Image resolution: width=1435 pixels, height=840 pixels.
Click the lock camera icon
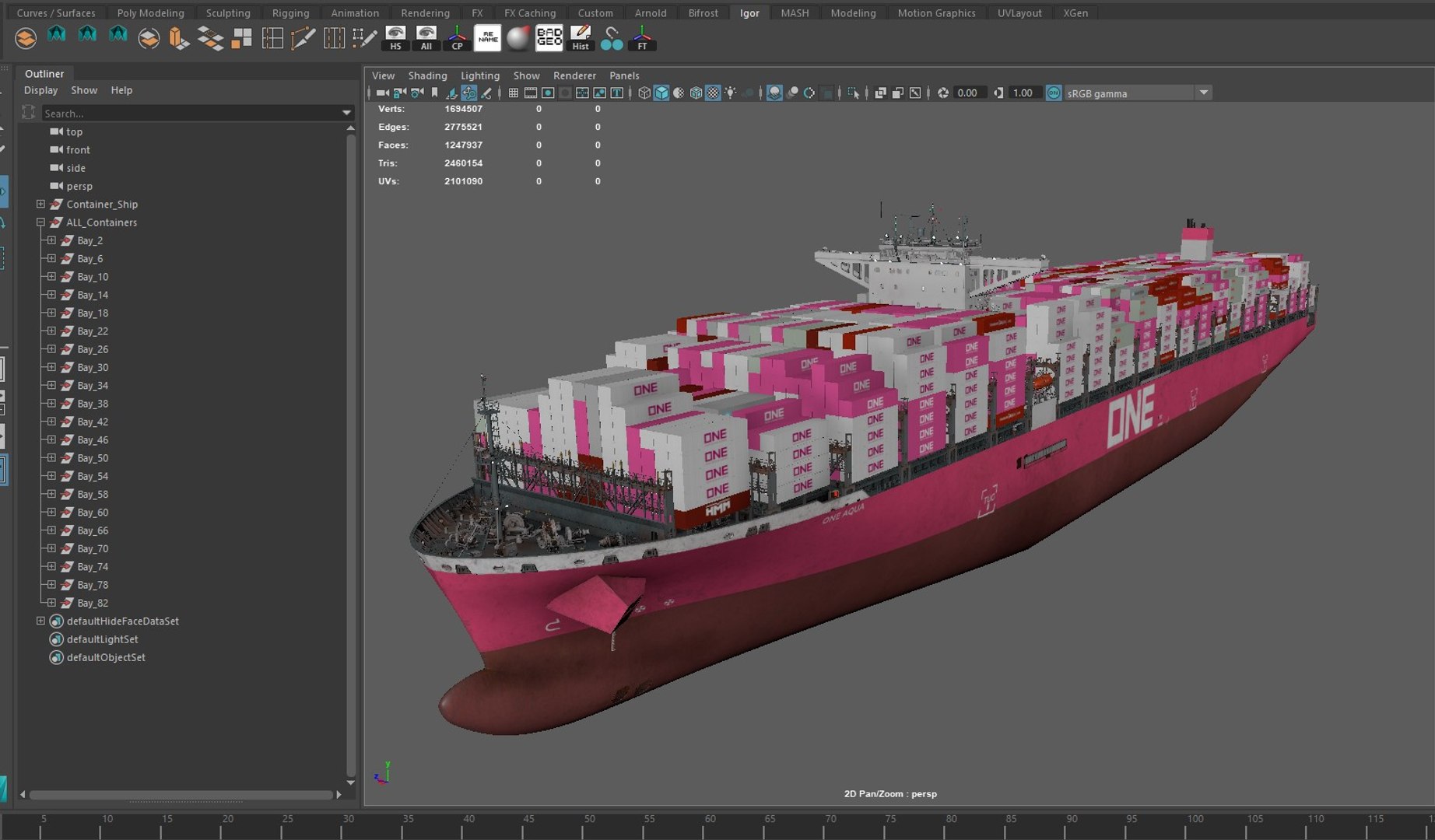[x=400, y=93]
